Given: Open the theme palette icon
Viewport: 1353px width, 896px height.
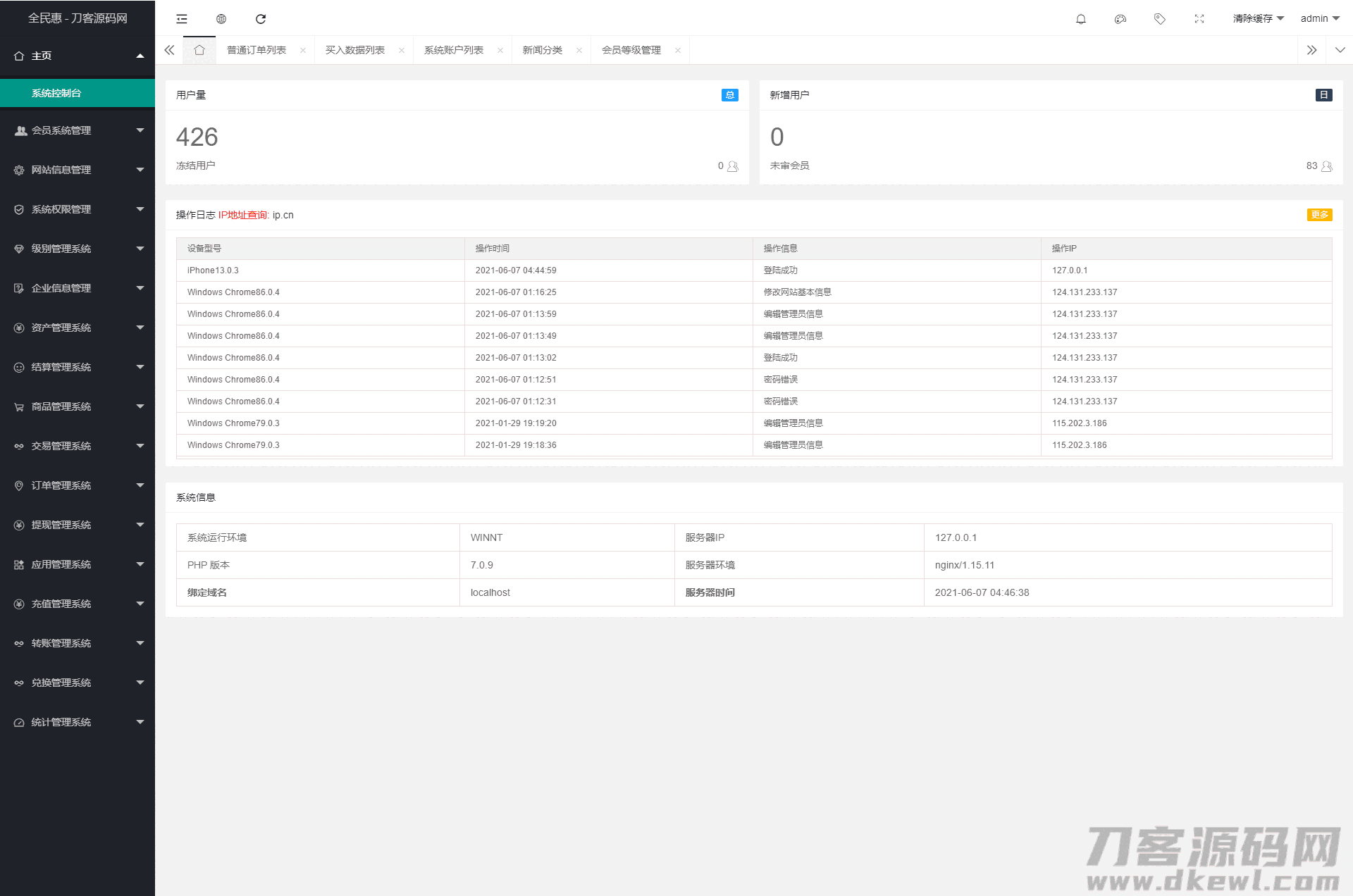Looking at the screenshot, I should [x=1120, y=19].
